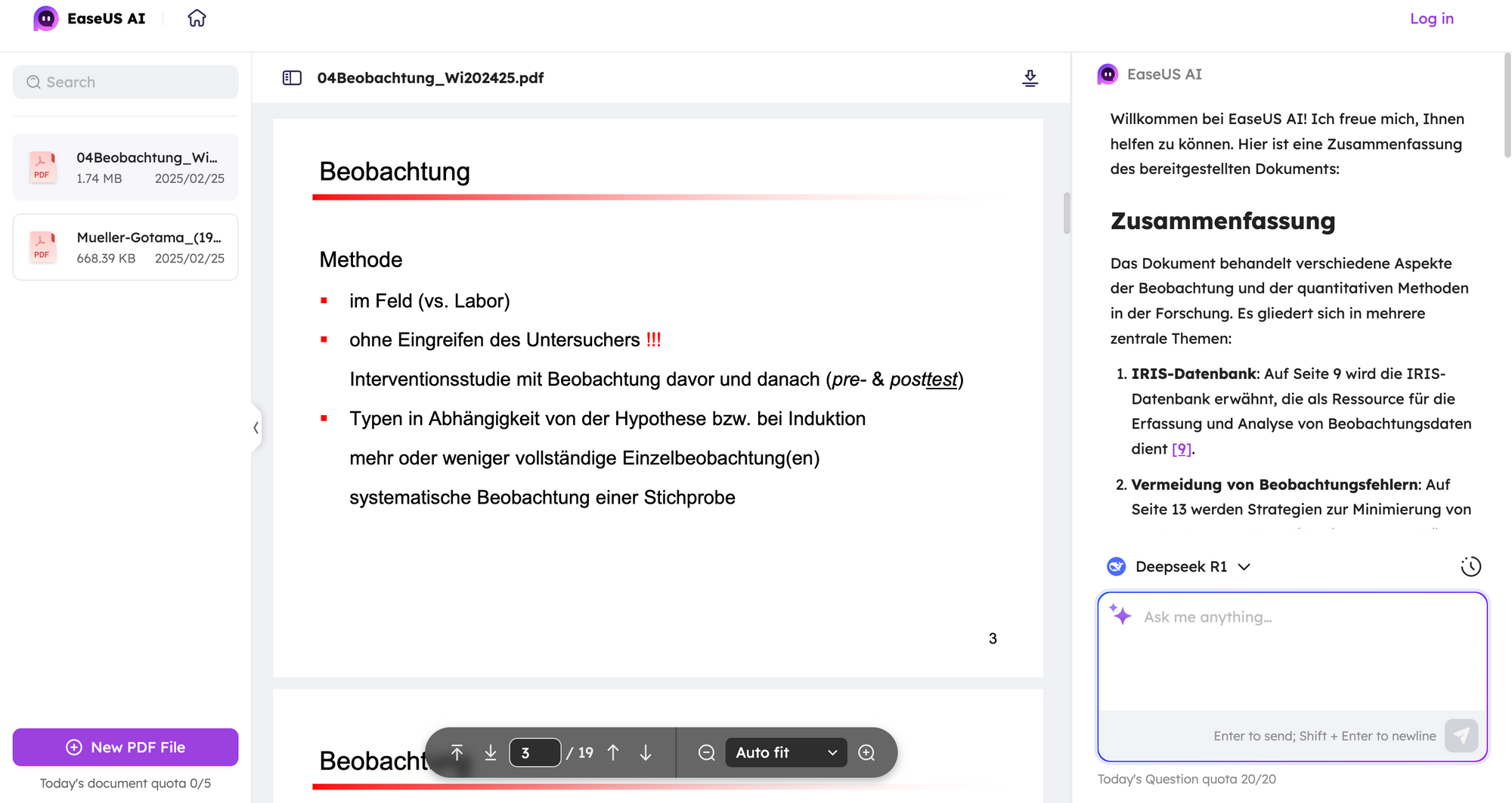Go to next page down arrow

coord(646,752)
